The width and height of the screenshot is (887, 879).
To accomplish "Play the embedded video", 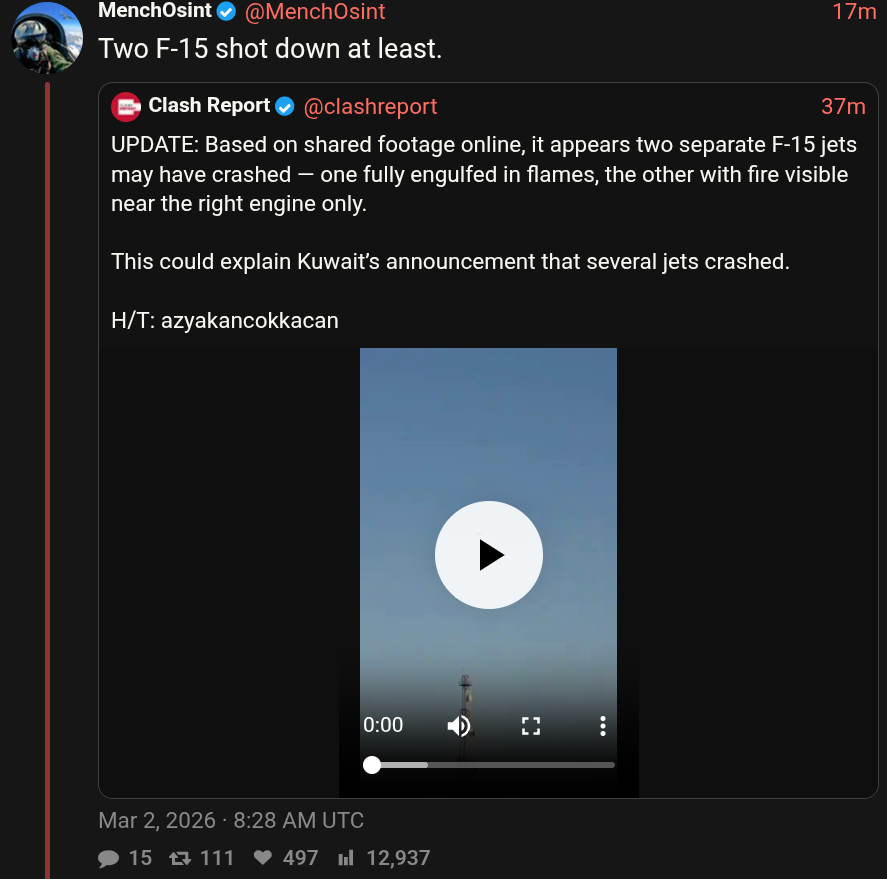I will tap(488, 554).
